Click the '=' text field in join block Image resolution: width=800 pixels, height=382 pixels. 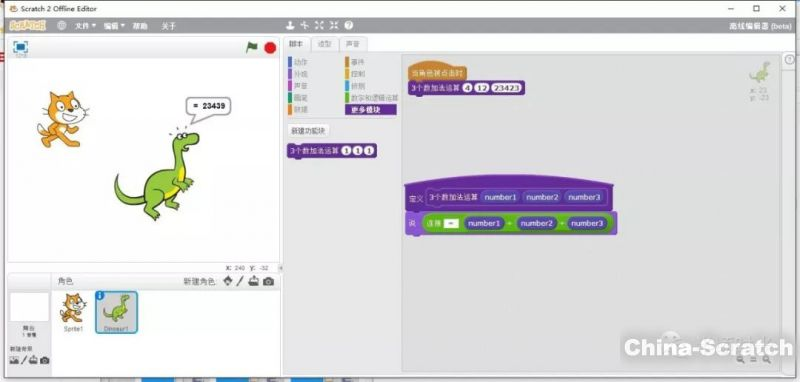pos(451,223)
